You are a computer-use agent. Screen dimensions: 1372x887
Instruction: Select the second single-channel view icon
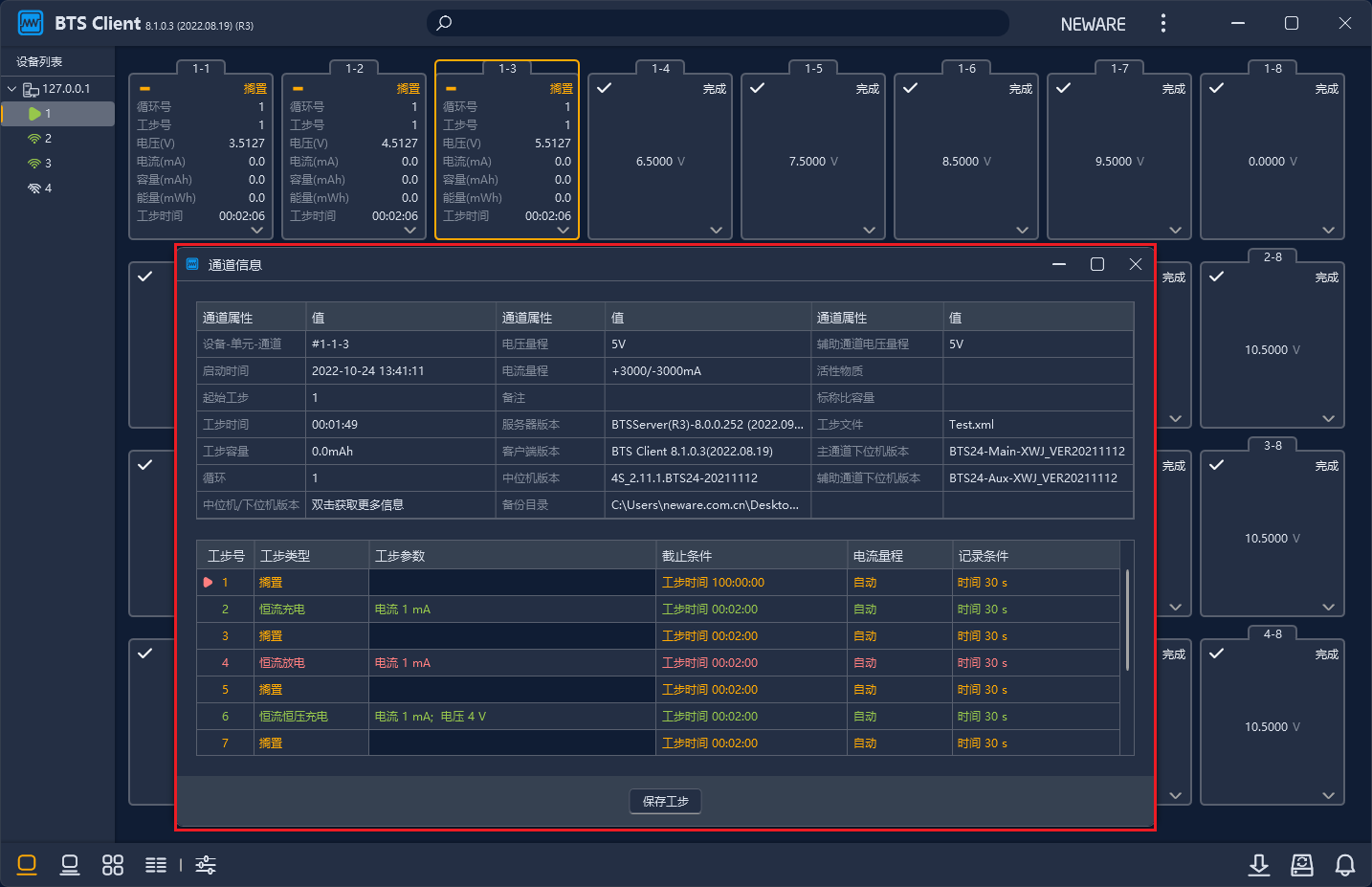(x=70, y=865)
